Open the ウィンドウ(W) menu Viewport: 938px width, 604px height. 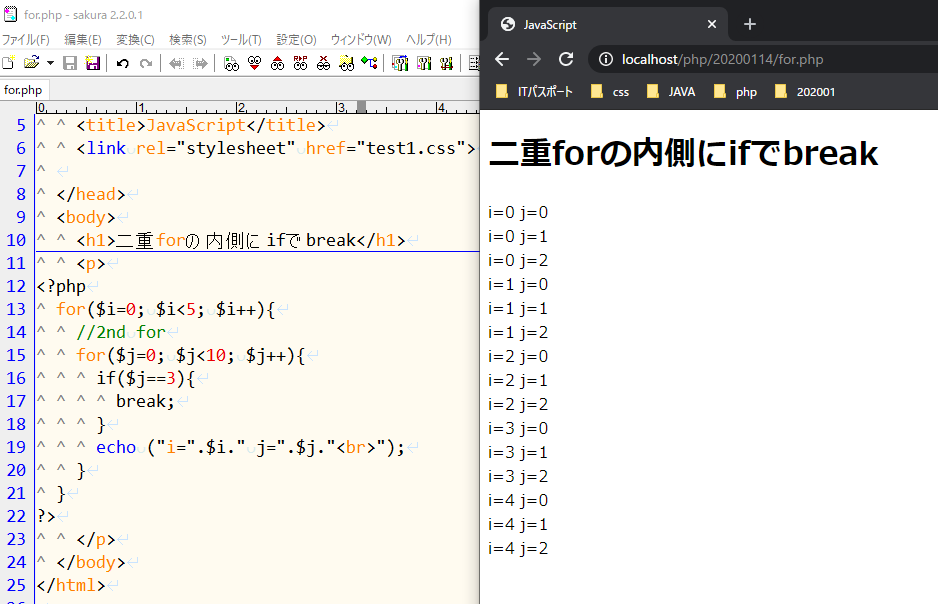[x=361, y=39]
